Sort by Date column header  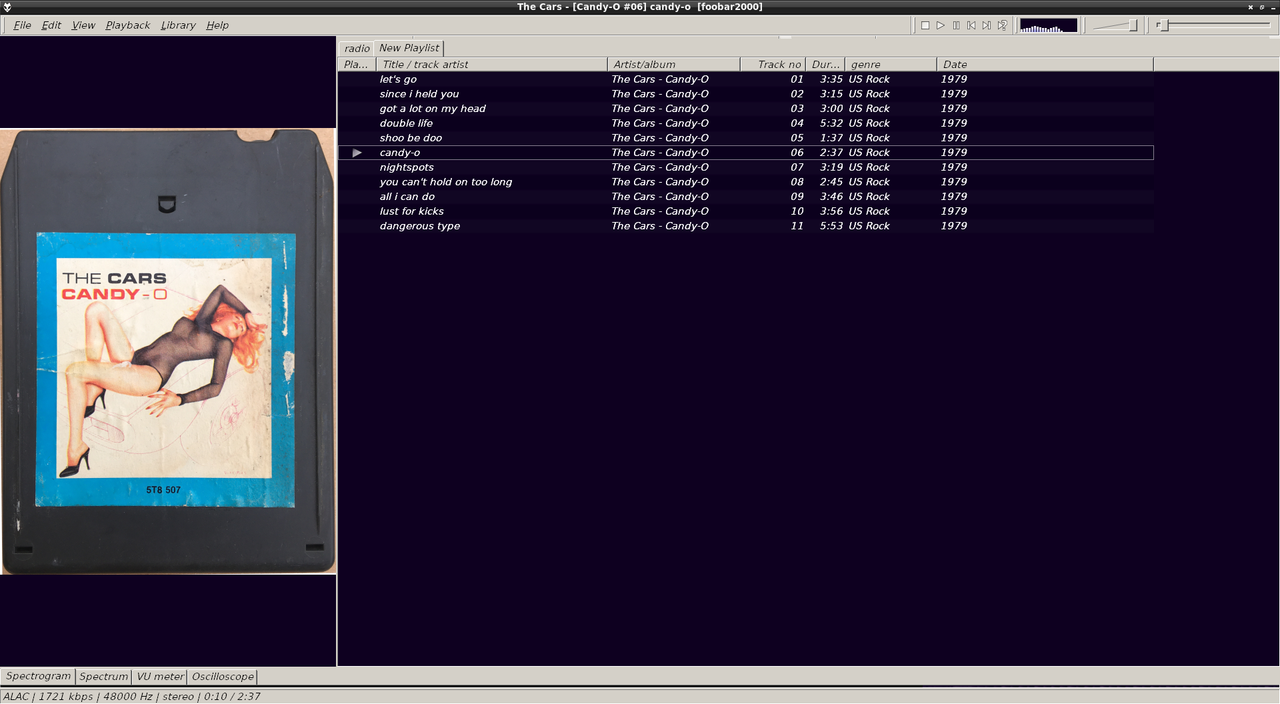click(x=1044, y=64)
